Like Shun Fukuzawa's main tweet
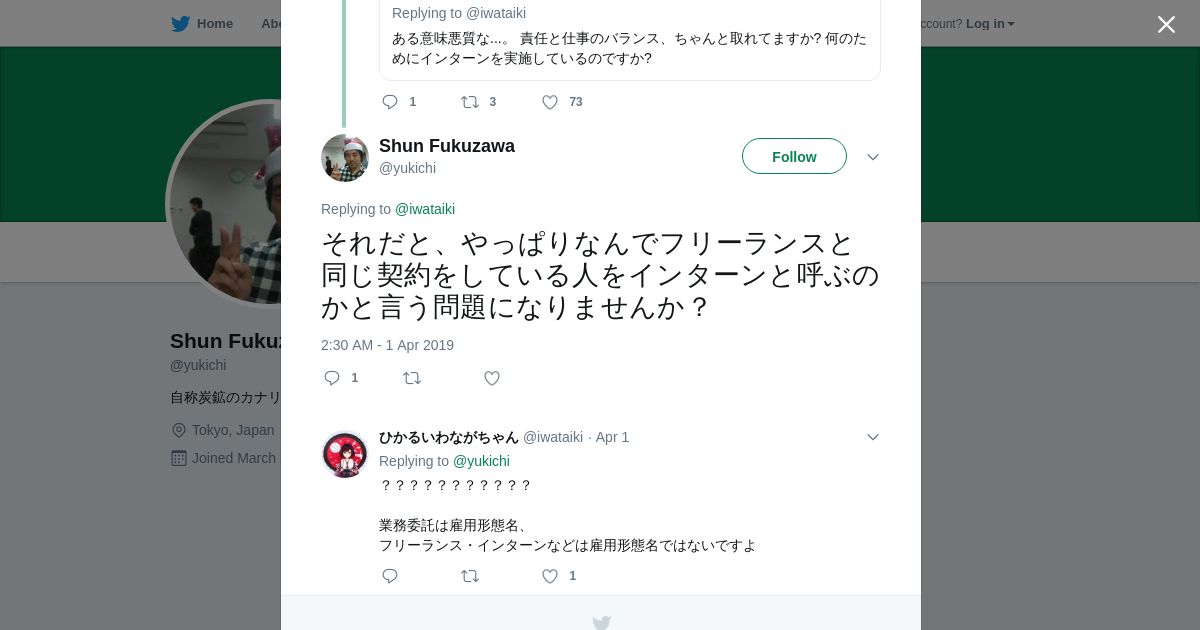Image resolution: width=1200 pixels, height=630 pixels. pos(492,378)
